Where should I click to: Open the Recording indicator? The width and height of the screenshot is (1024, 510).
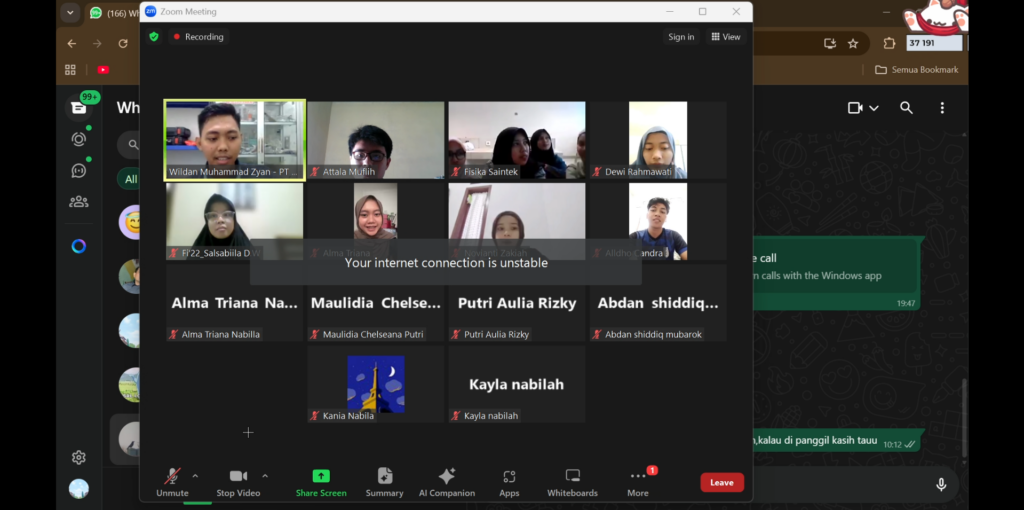coord(199,37)
